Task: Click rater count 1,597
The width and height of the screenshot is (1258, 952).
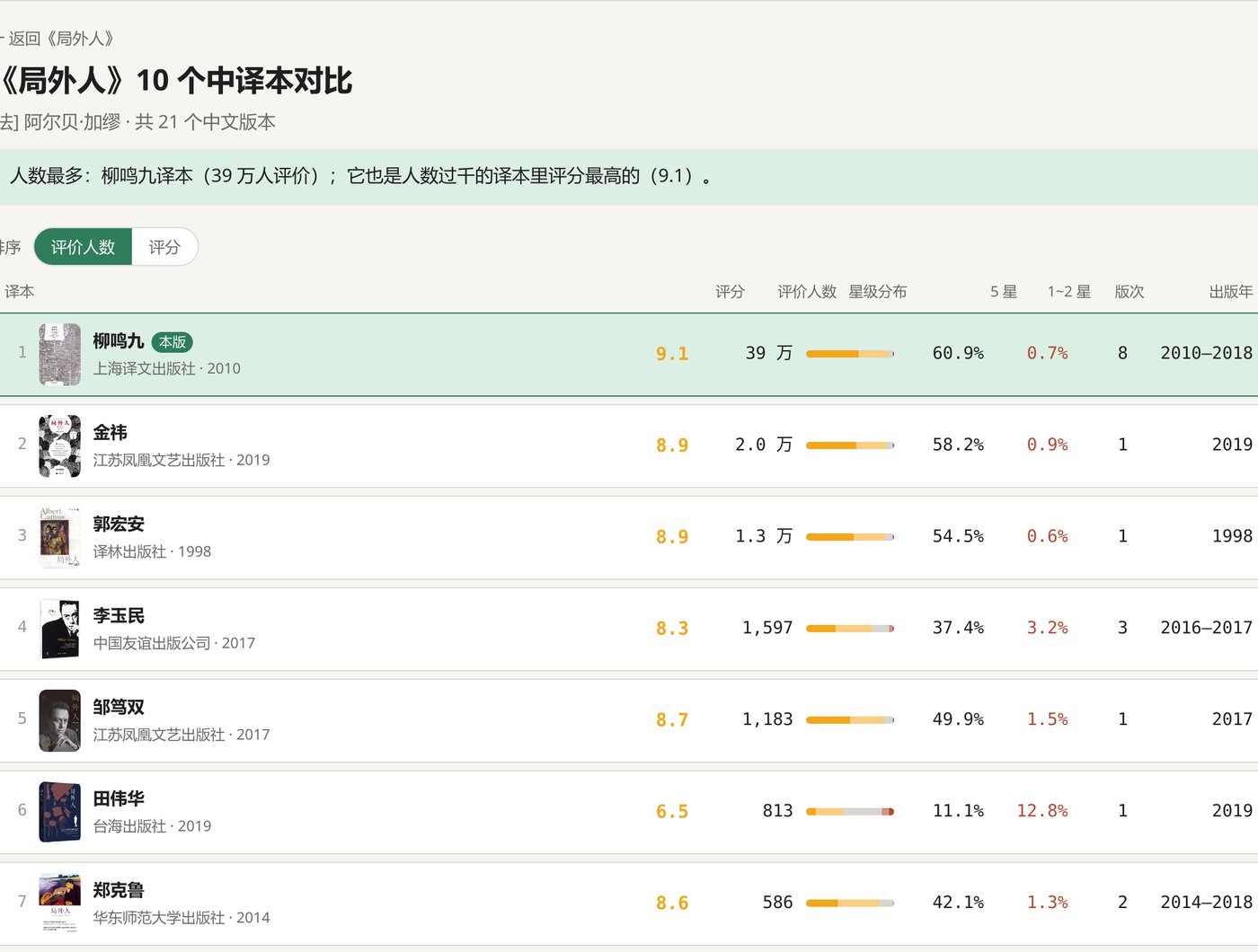Action: [x=767, y=628]
